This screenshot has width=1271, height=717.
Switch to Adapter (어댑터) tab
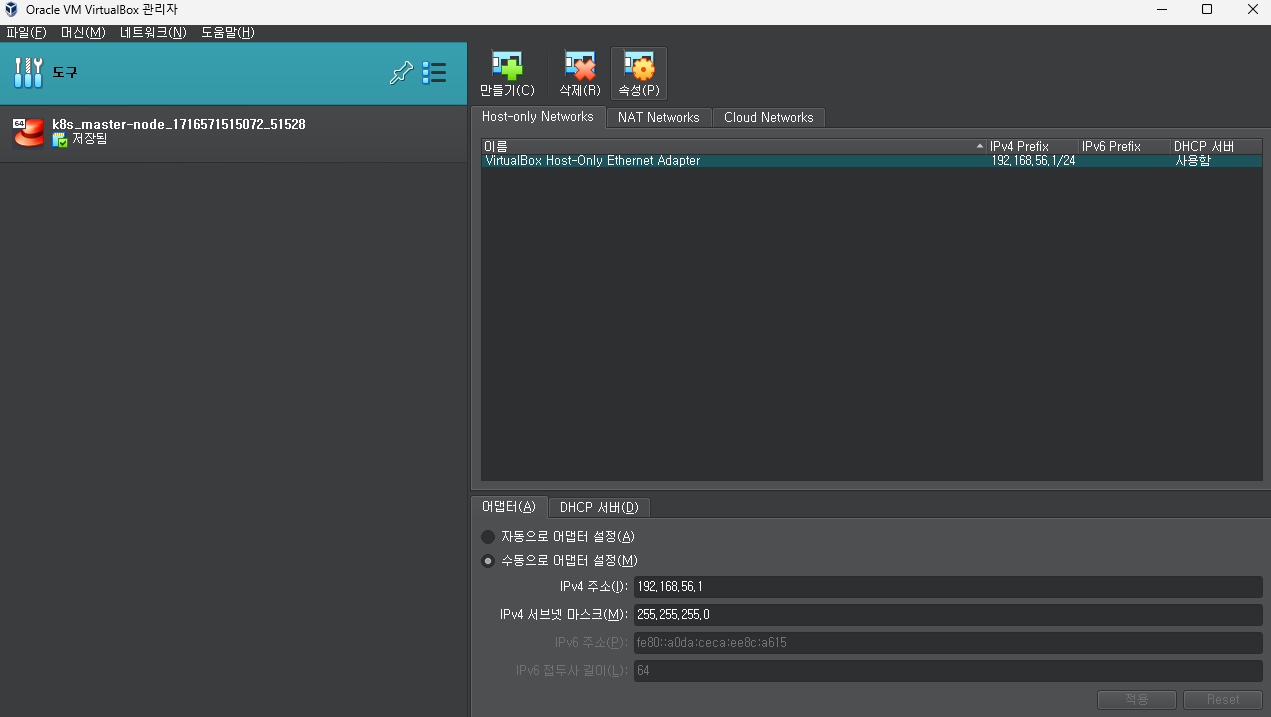coord(510,506)
